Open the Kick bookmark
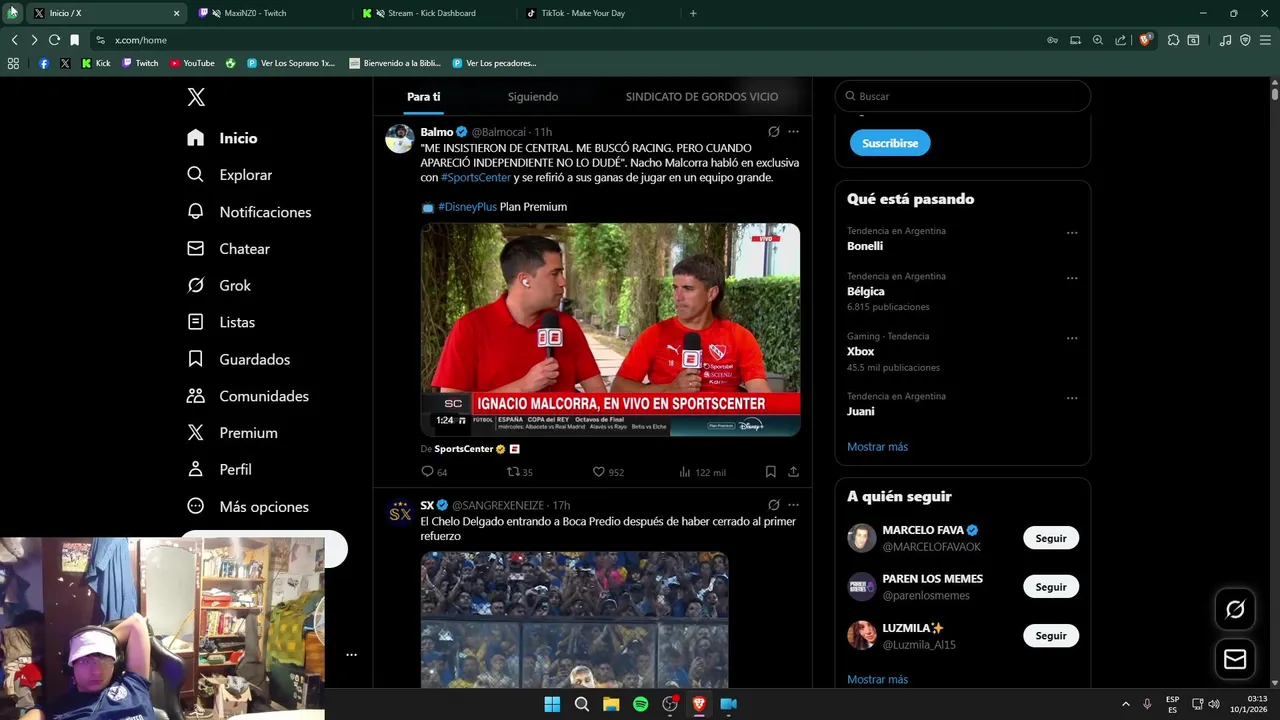1280x720 pixels. (96, 63)
